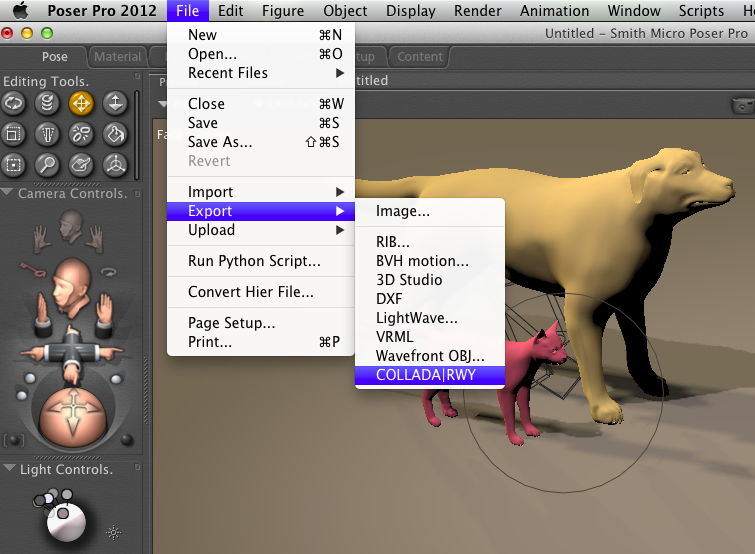Click the camera icon in preview toolbar
This screenshot has height=554, width=755.
(x=742, y=105)
